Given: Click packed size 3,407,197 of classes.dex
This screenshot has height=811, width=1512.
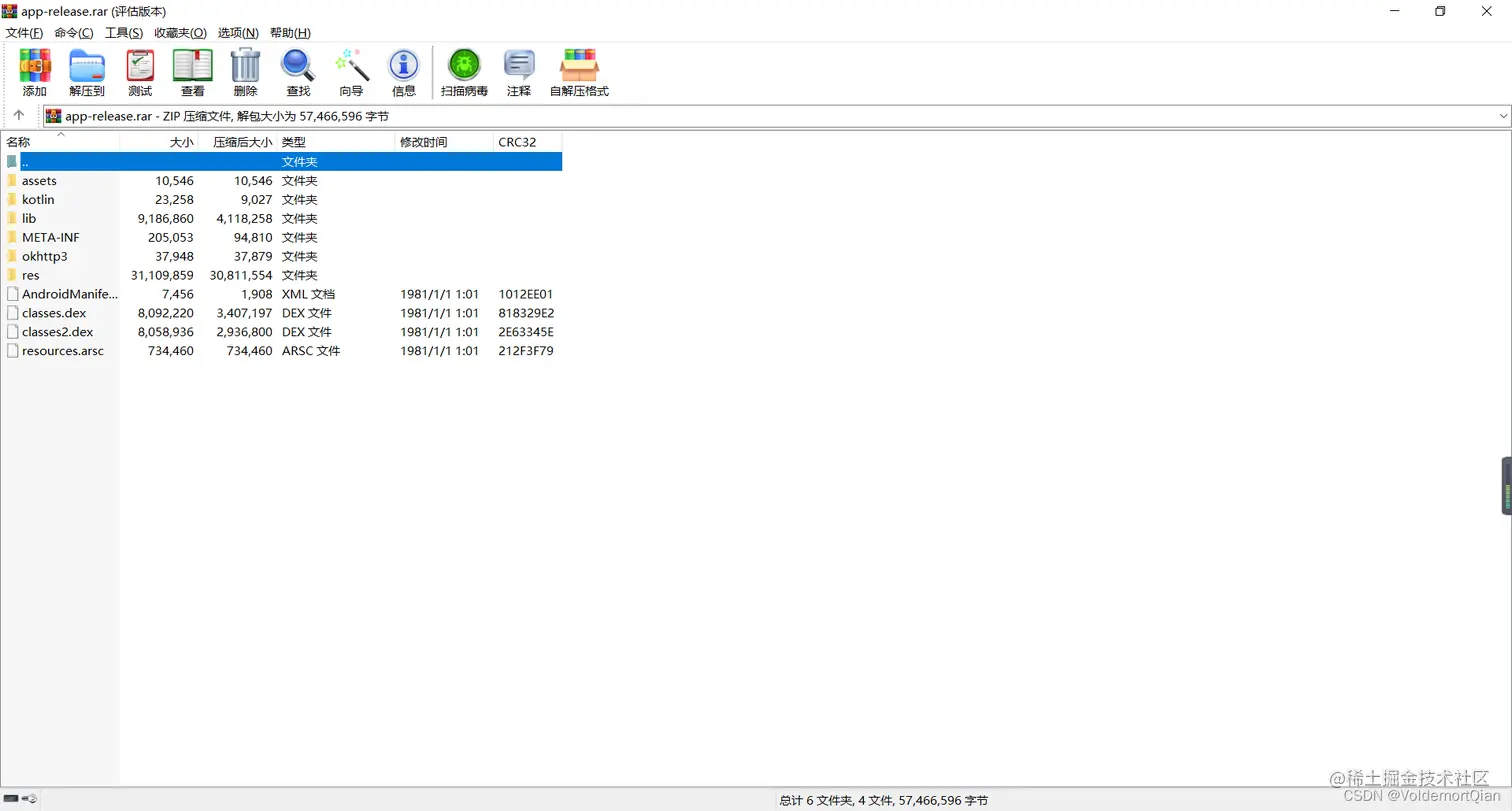Looking at the screenshot, I should pyautogui.click(x=244, y=313).
